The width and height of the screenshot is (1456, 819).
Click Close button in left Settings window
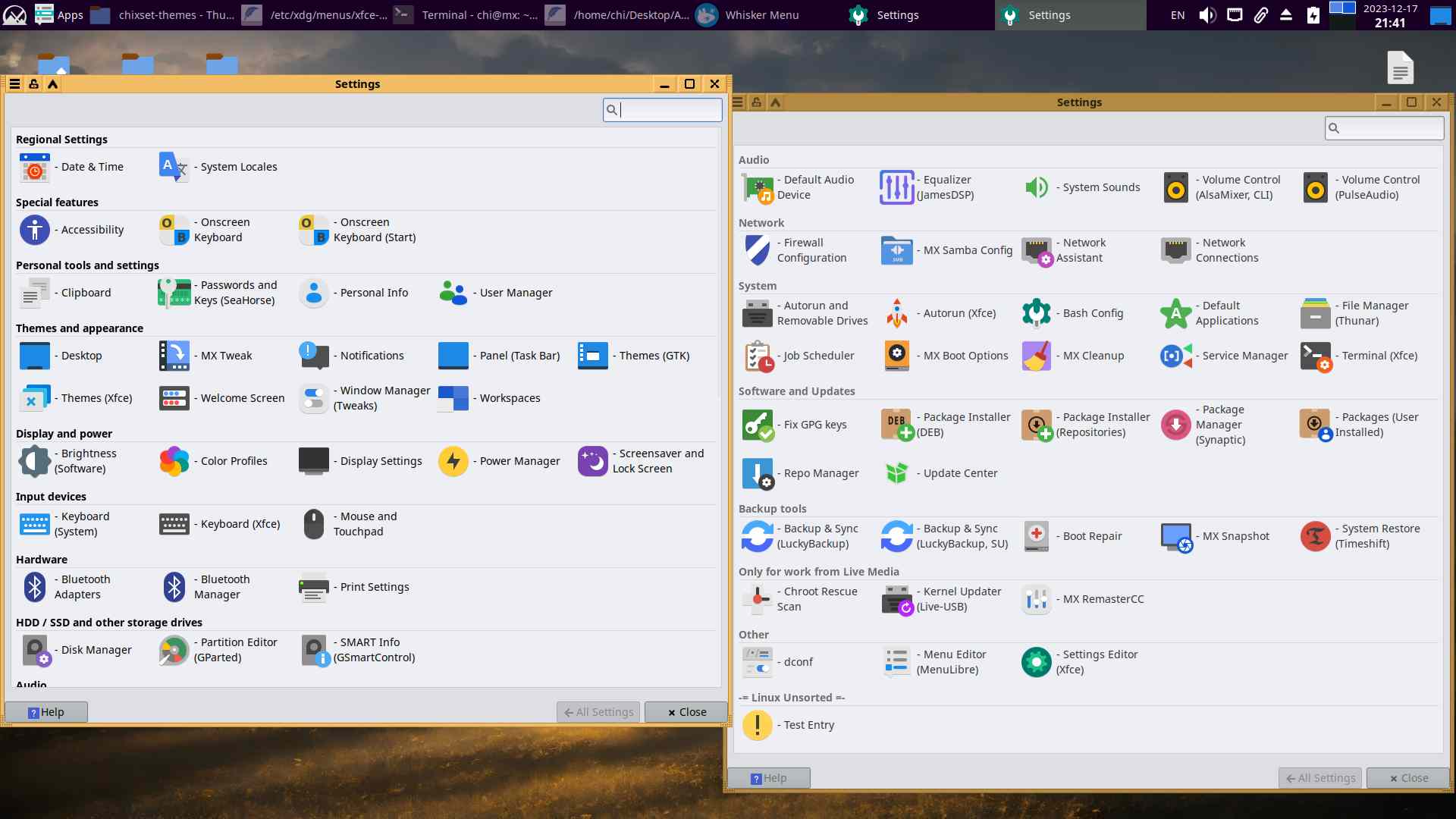click(x=686, y=712)
